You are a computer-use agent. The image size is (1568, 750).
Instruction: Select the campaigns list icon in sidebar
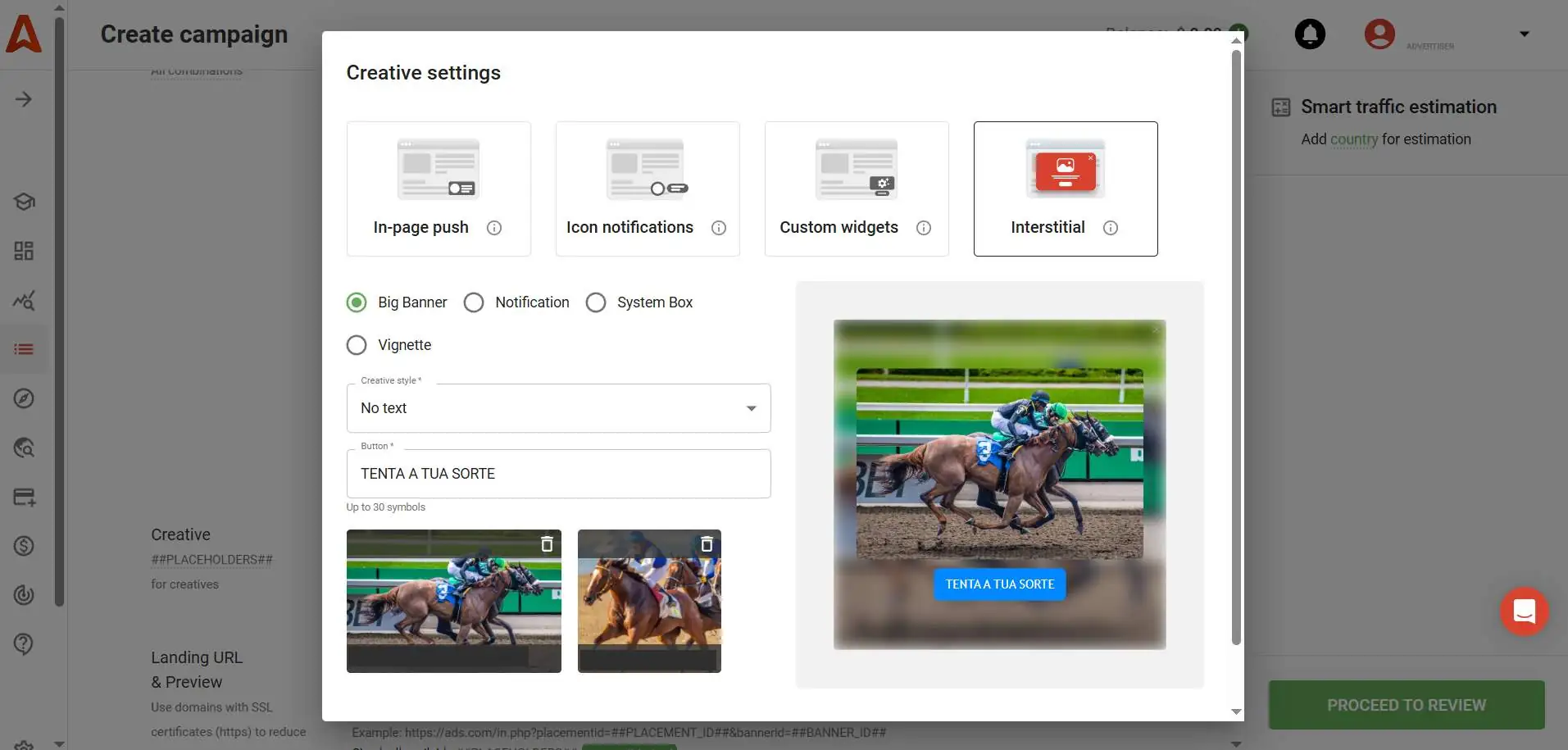[24, 349]
